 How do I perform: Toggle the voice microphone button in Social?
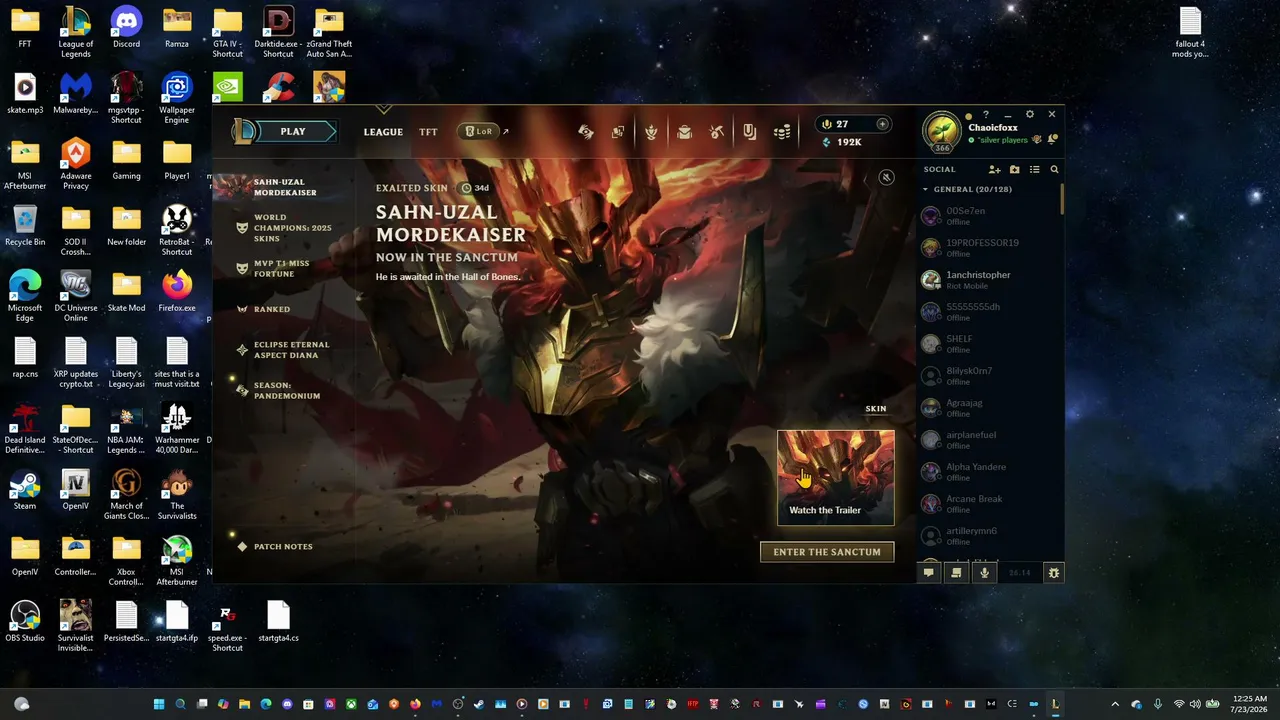984,572
